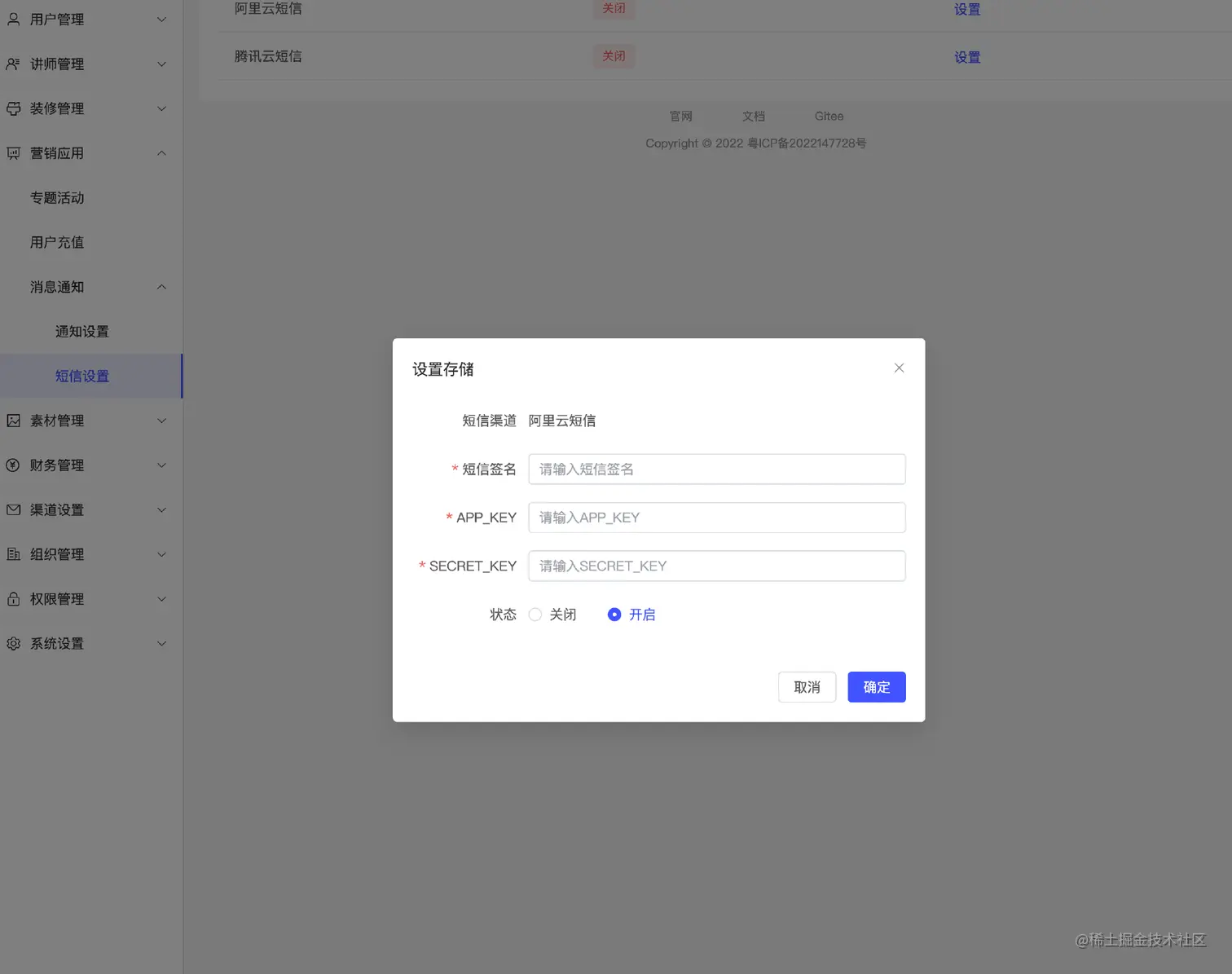Collapse 营销应用 menu chevron
The width and height of the screenshot is (1232, 974).
[x=161, y=153]
